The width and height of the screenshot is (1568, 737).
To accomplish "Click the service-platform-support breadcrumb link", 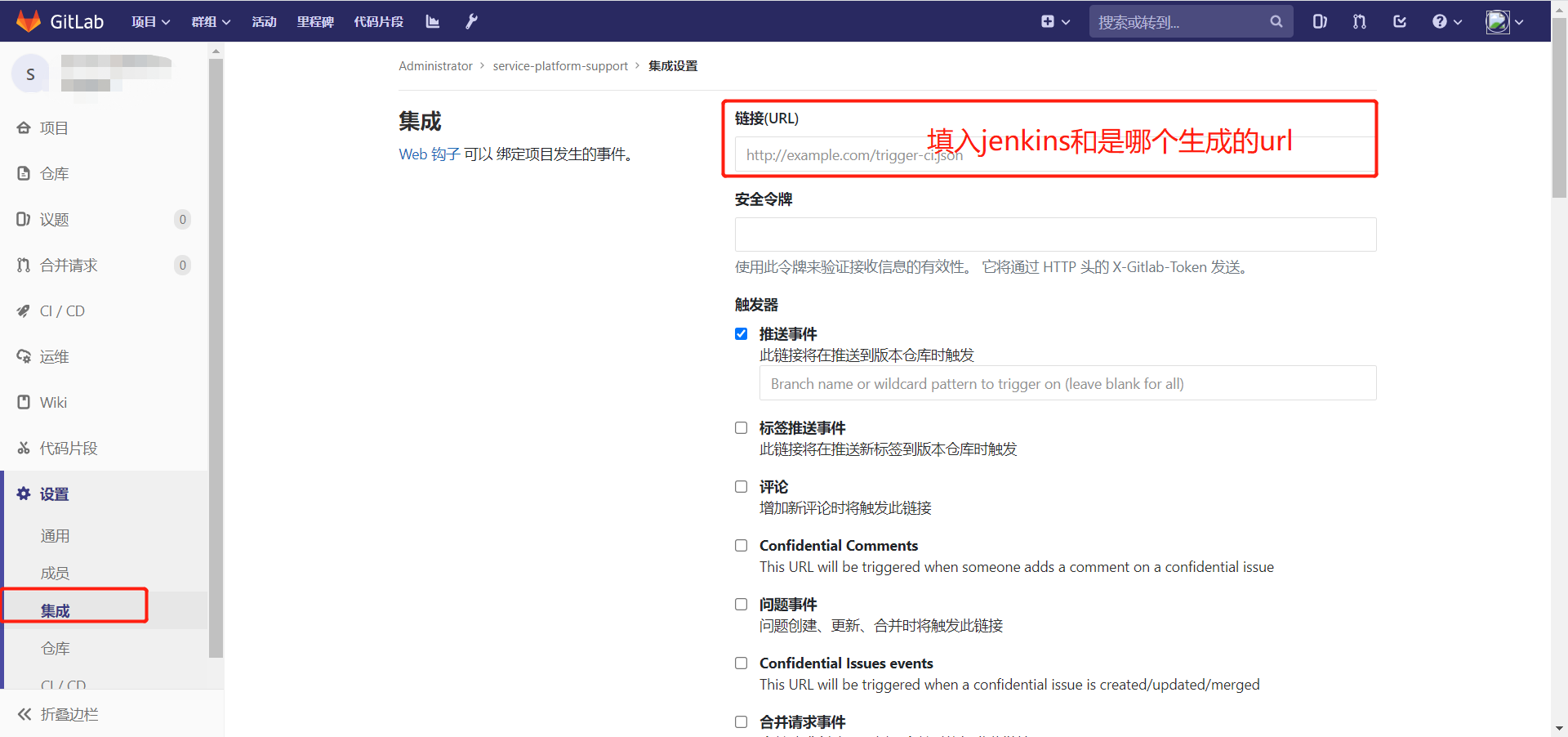I will click(x=560, y=65).
